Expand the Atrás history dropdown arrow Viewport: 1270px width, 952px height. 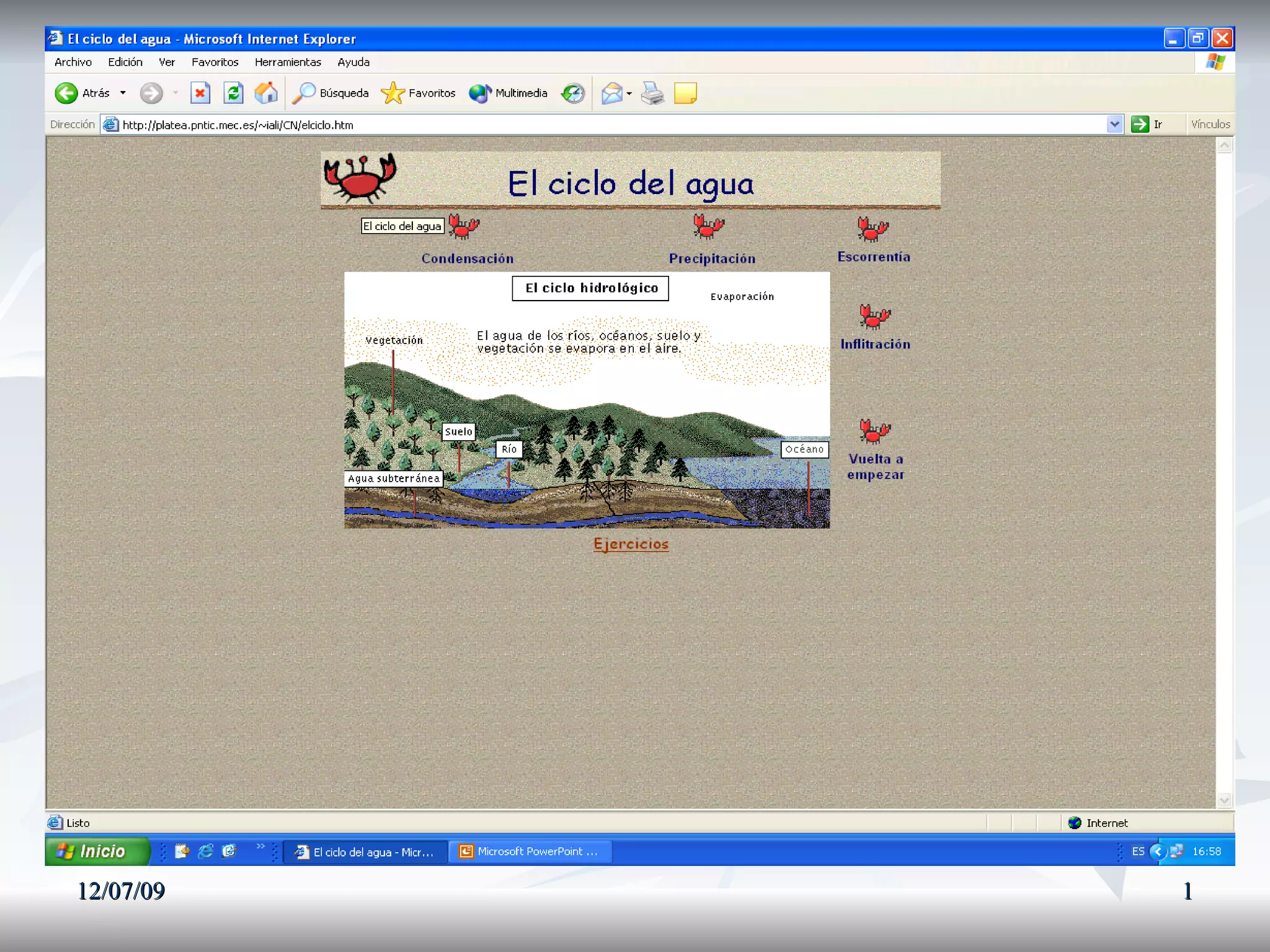click(123, 94)
